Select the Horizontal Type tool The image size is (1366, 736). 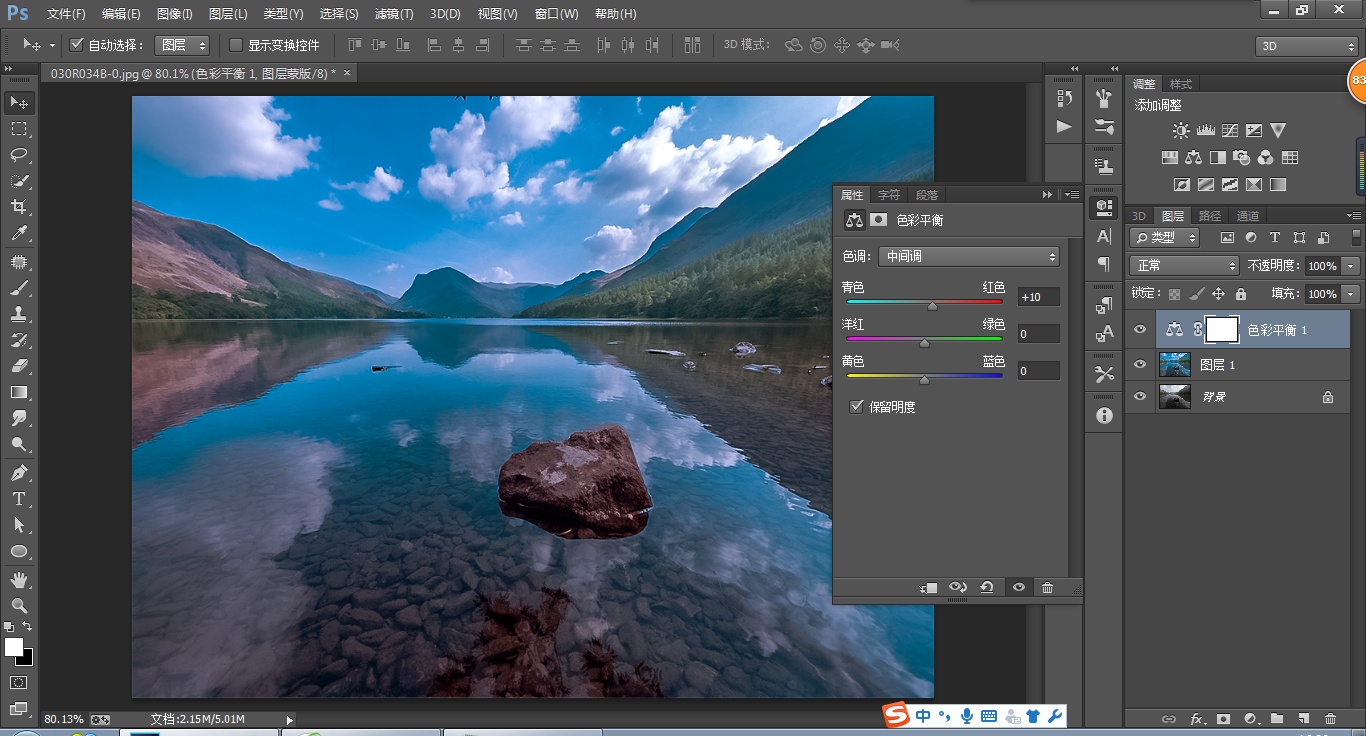point(19,498)
